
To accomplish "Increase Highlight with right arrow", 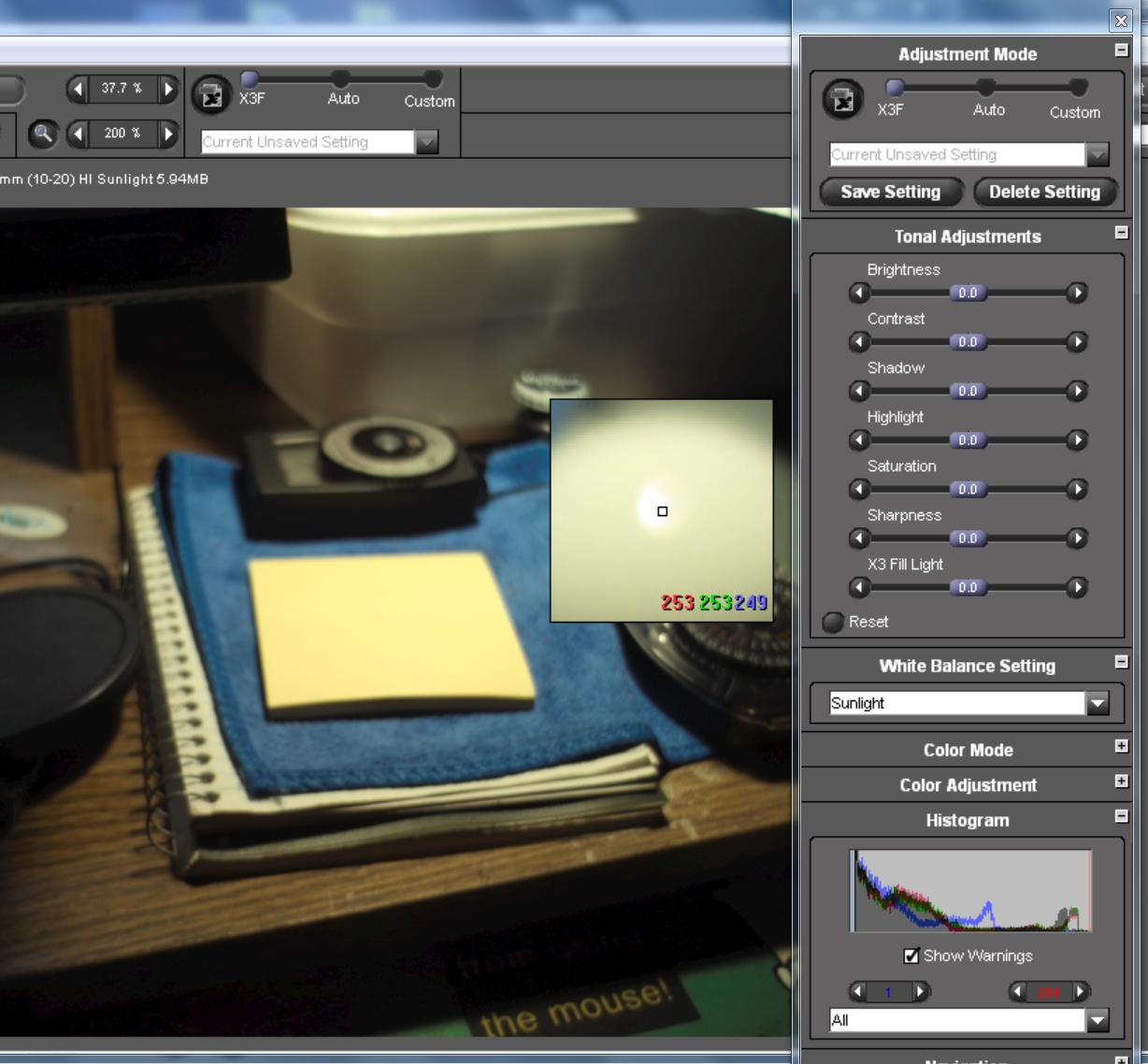I will pos(1077,440).
